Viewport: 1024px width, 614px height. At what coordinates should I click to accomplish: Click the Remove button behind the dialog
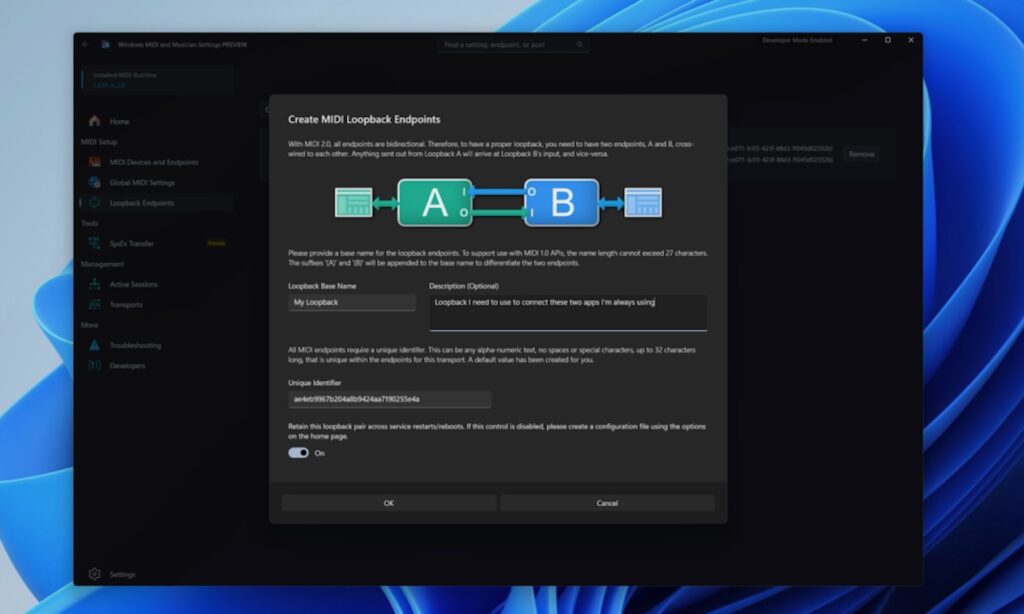pos(861,154)
